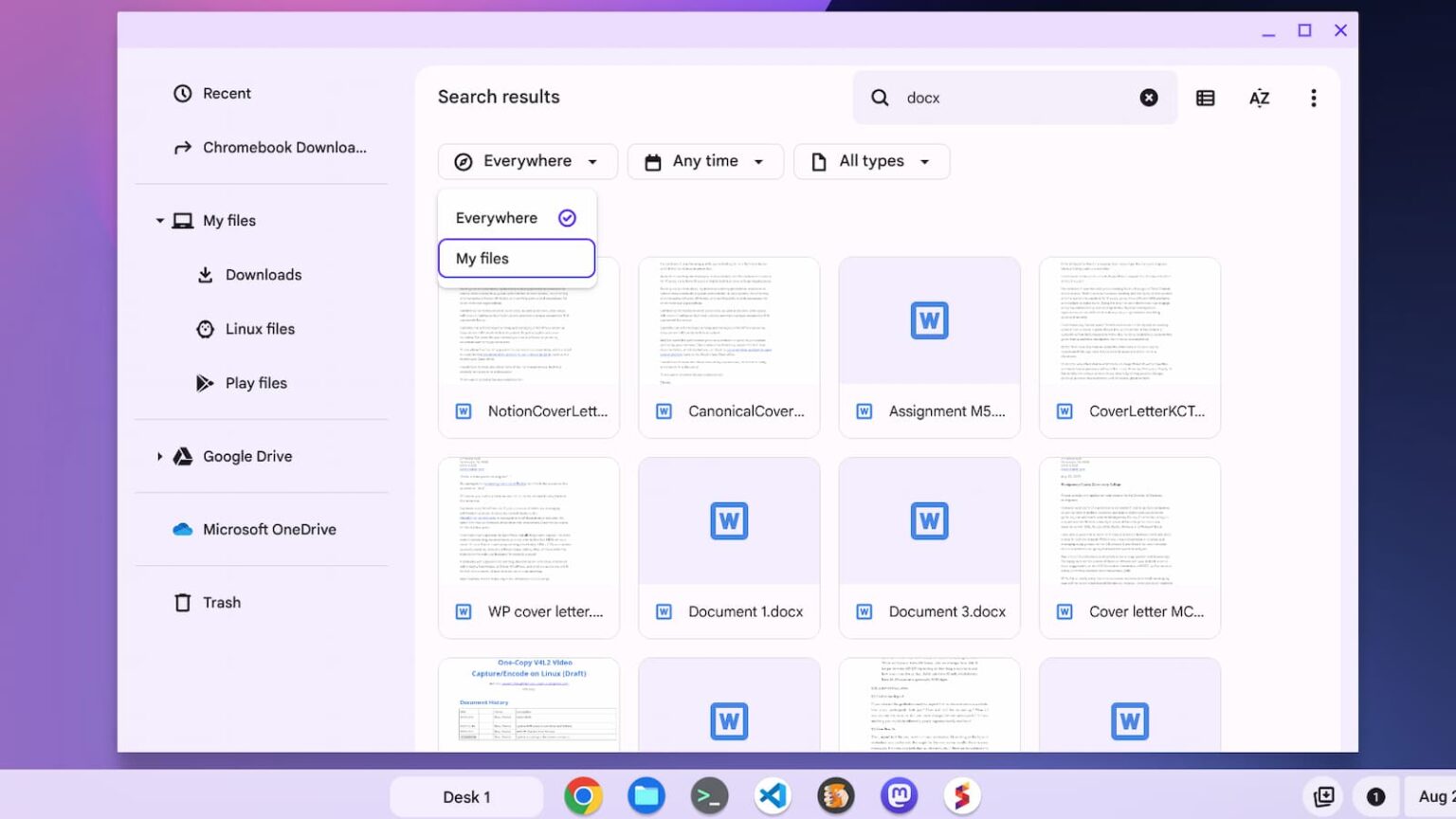Image resolution: width=1456 pixels, height=819 pixels.
Task: Open the three-dot more menu
Action: pyautogui.click(x=1313, y=98)
